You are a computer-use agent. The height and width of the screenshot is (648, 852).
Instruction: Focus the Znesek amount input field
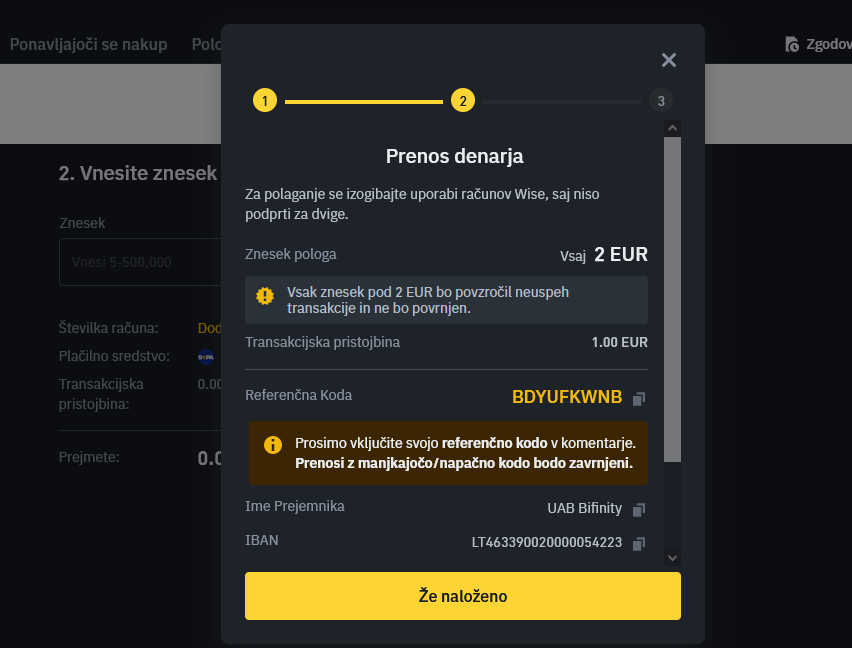(140, 262)
